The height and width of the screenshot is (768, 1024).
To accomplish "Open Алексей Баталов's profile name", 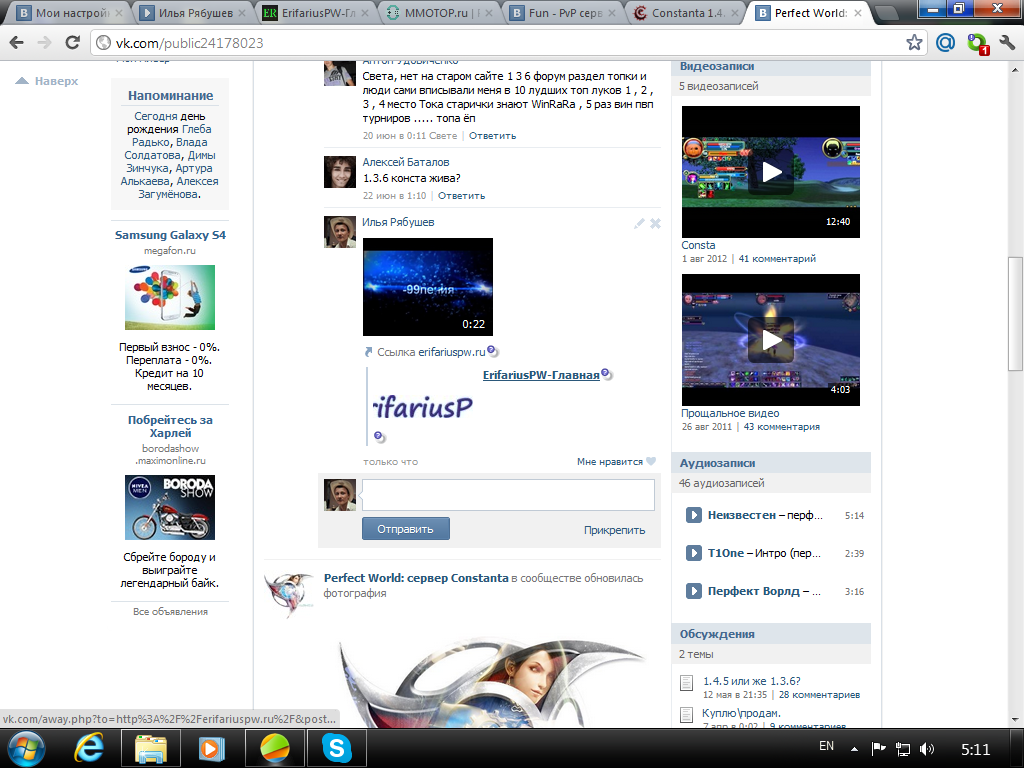I will (406, 162).
